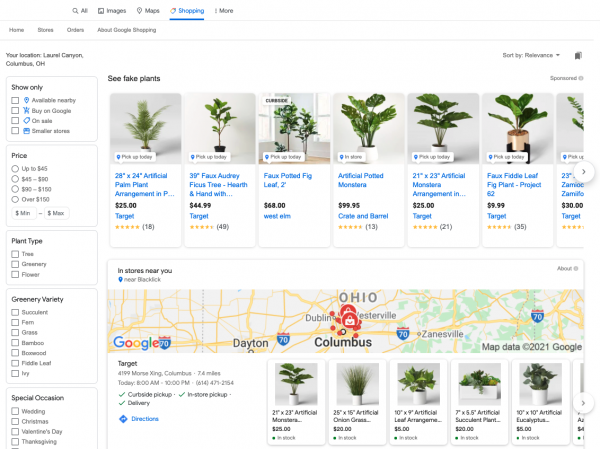The image size is (600, 449).
Task: Open Sort by Relevance dropdown
Action: click(x=531, y=55)
